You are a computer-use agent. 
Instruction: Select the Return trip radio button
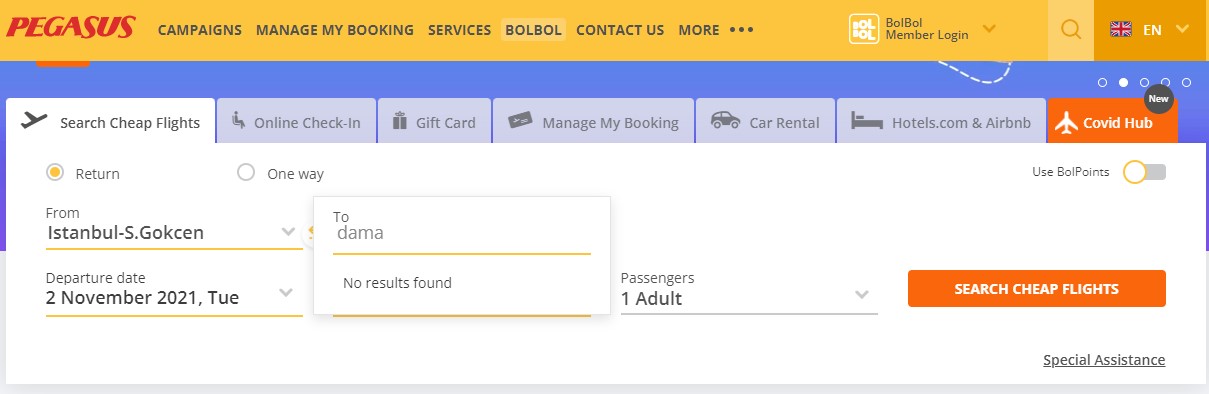[x=55, y=172]
